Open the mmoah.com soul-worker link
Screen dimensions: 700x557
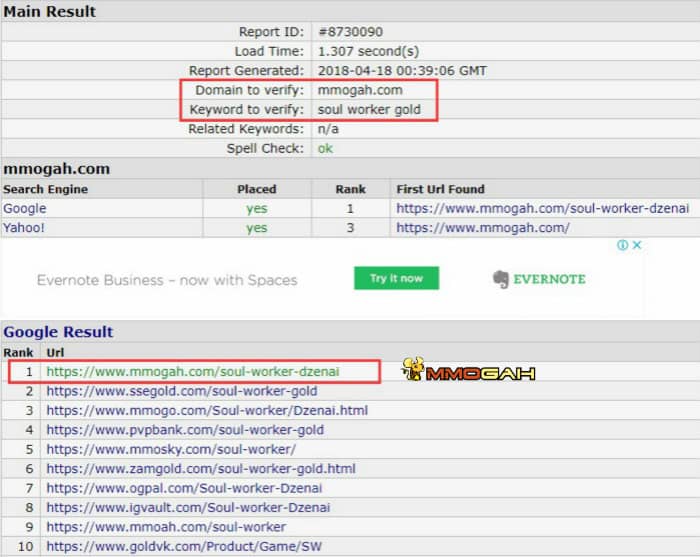tap(166, 527)
